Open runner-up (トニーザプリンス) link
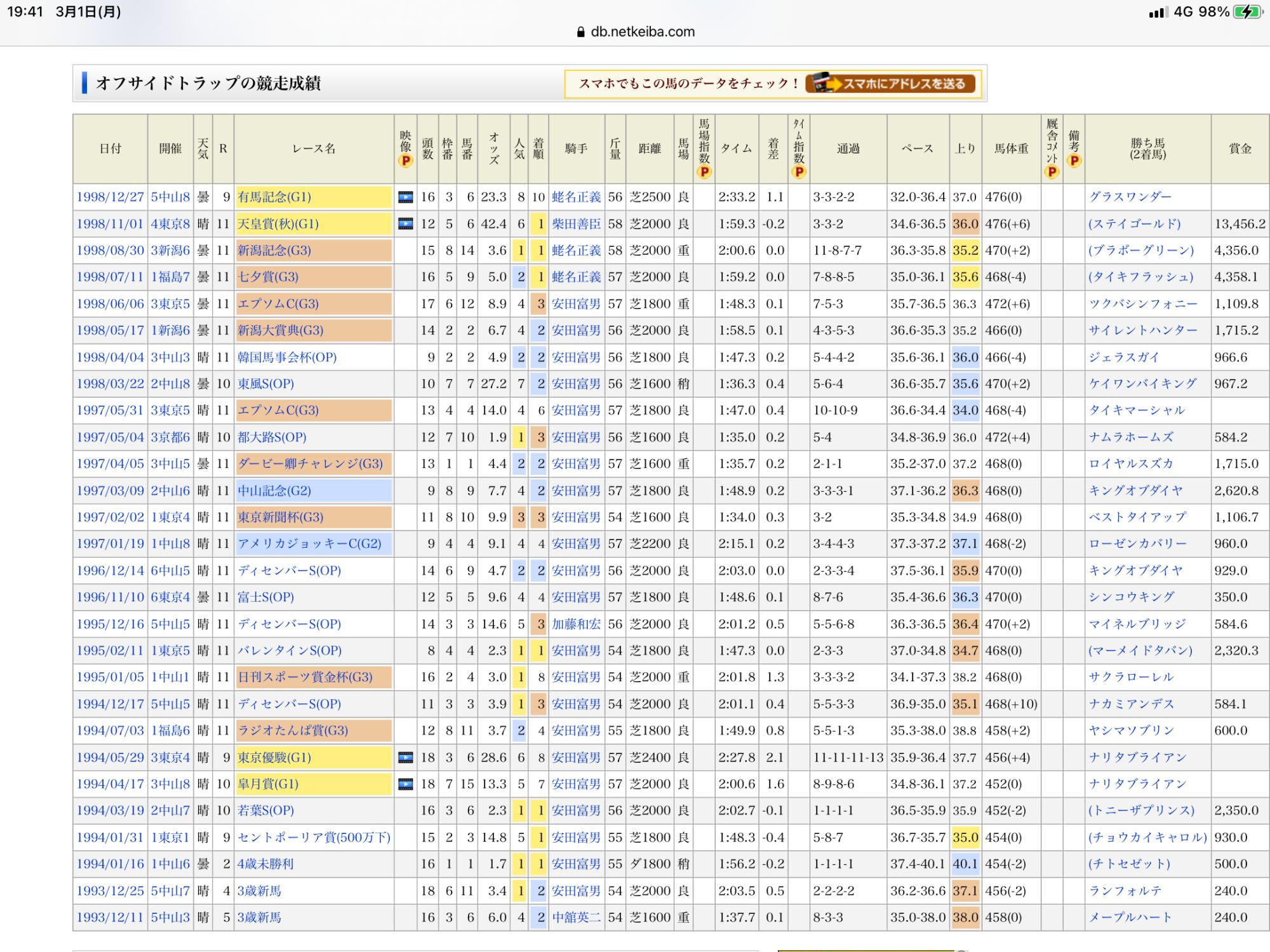Screen dimensions: 1270x952 (x=1141, y=810)
